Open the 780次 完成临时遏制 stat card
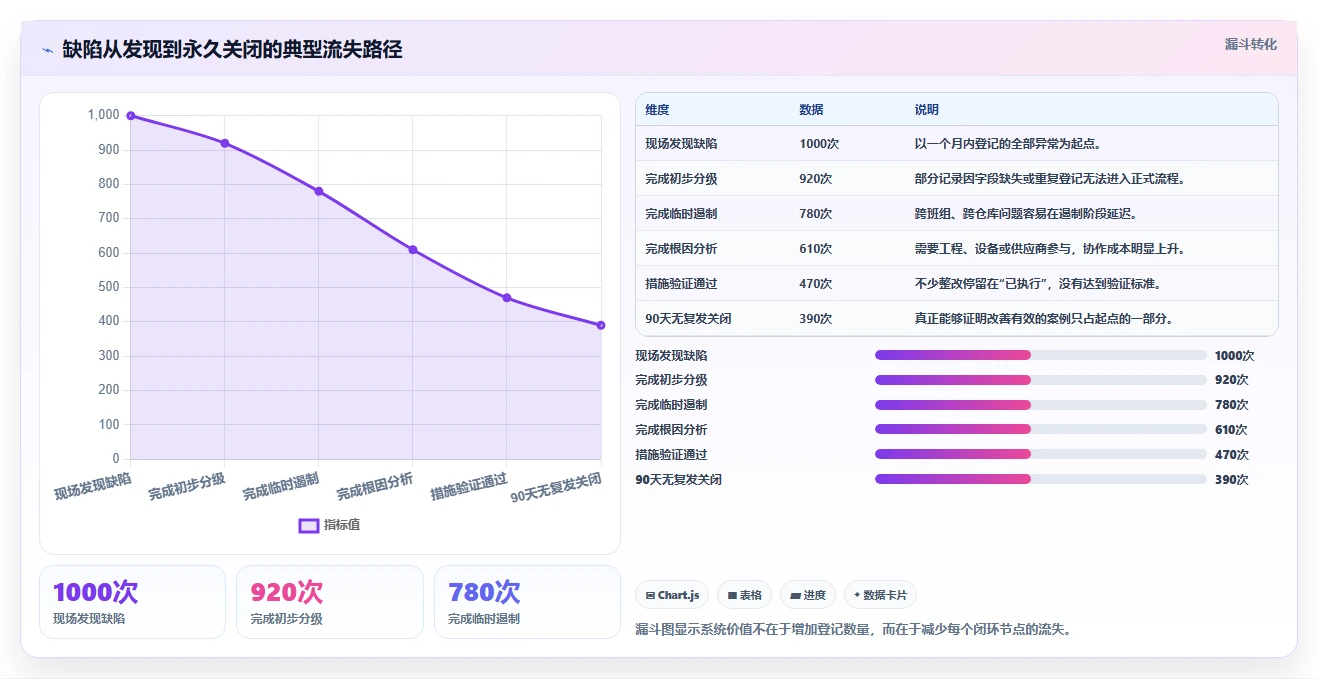This screenshot has width=1318, height=679. pyautogui.click(x=528, y=602)
